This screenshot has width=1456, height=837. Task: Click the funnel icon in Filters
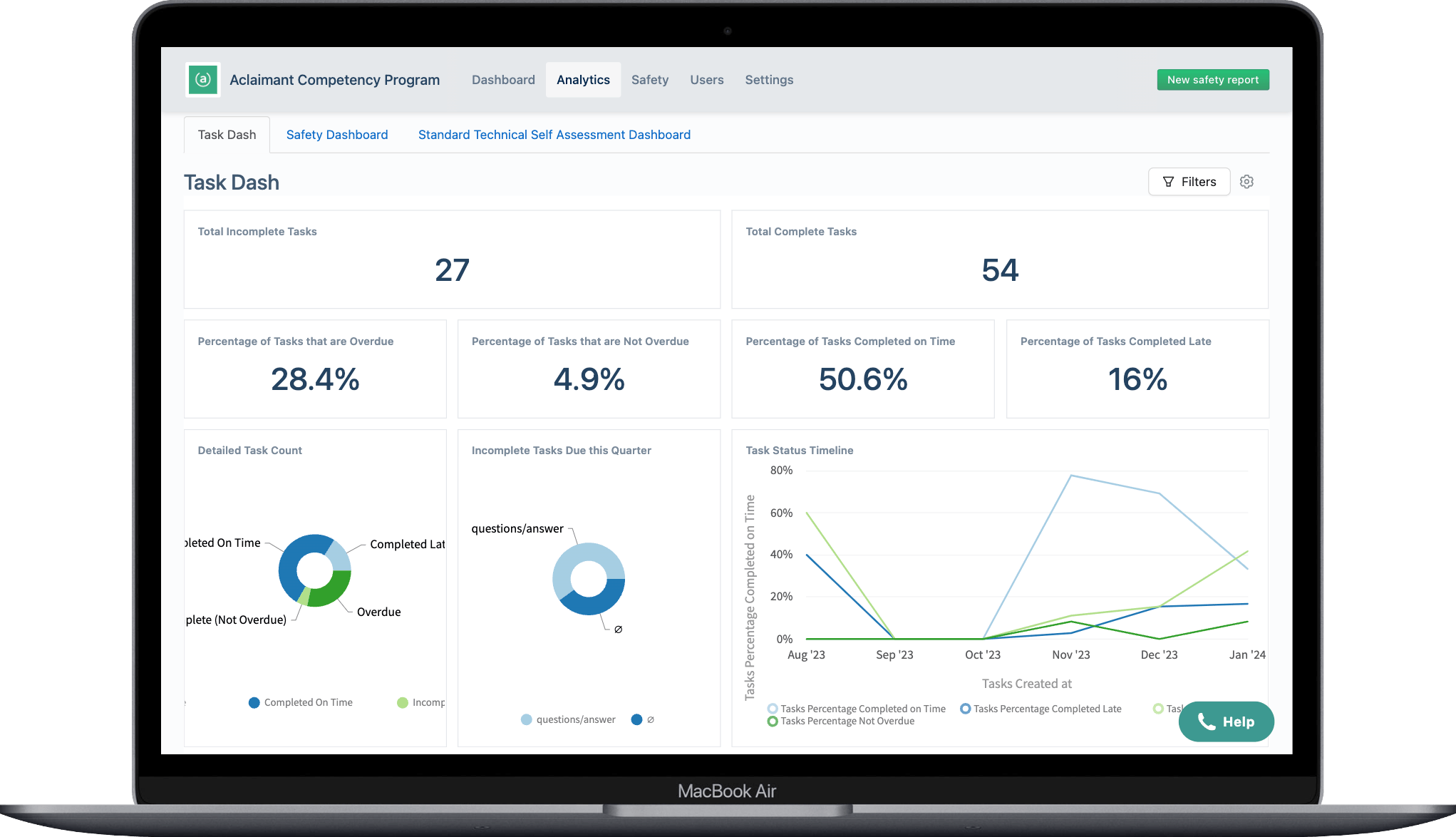click(x=1168, y=182)
